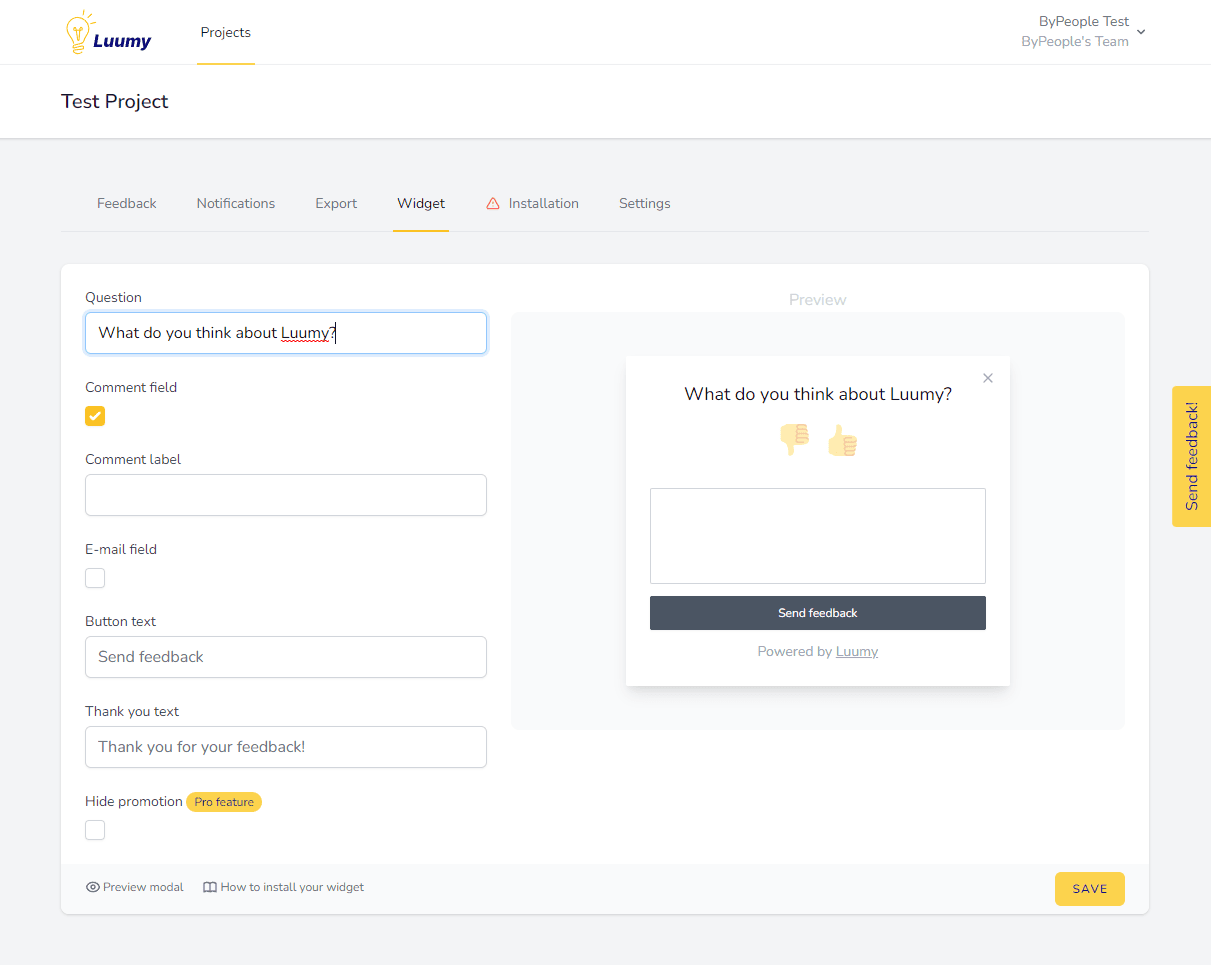Open the Settings tab

[x=645, y=204]
